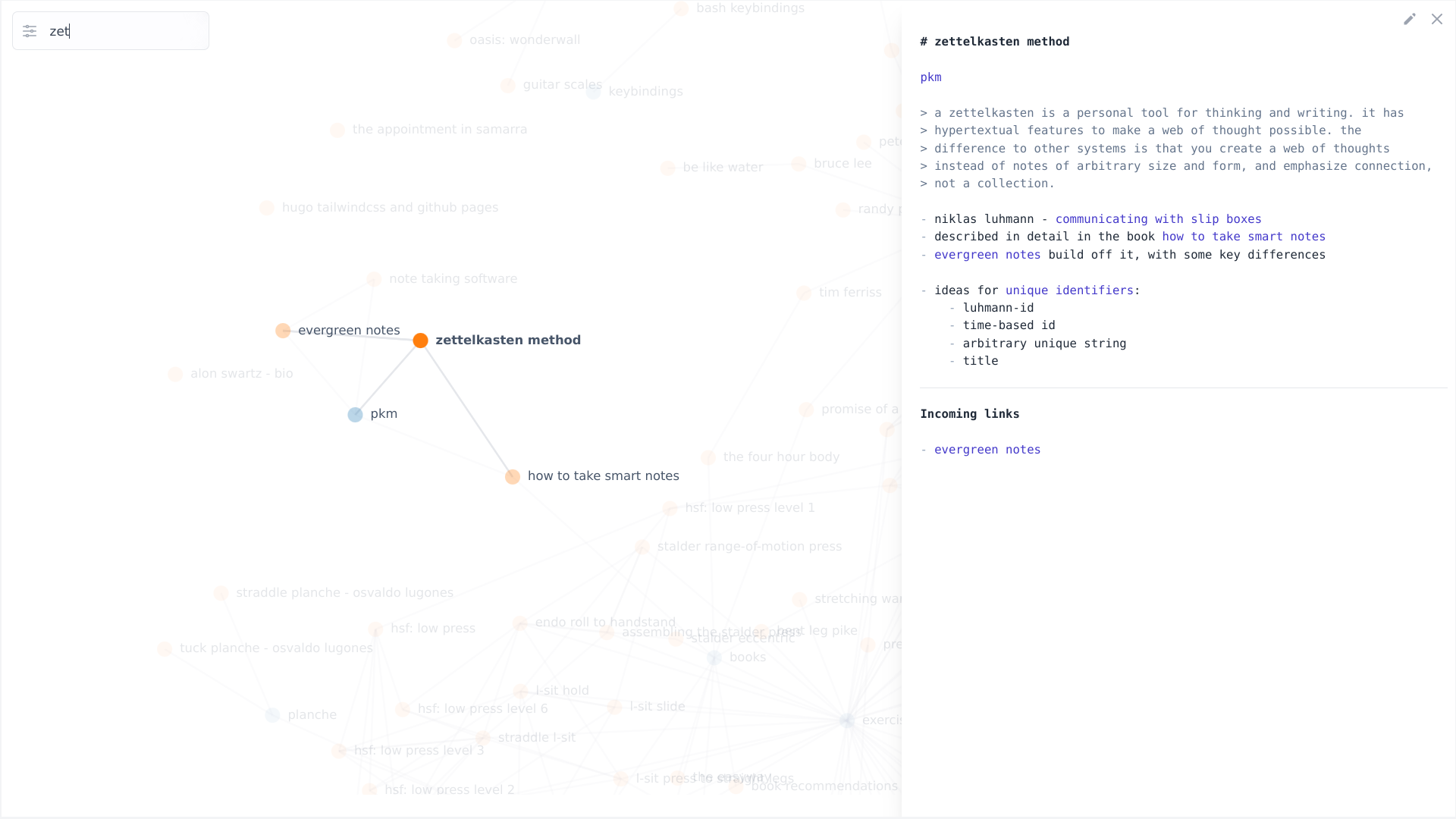Open evergreen notes under Incoming links
Image resolution: width=1456 pixels, height=819 pixels.
tap(987, 450)
